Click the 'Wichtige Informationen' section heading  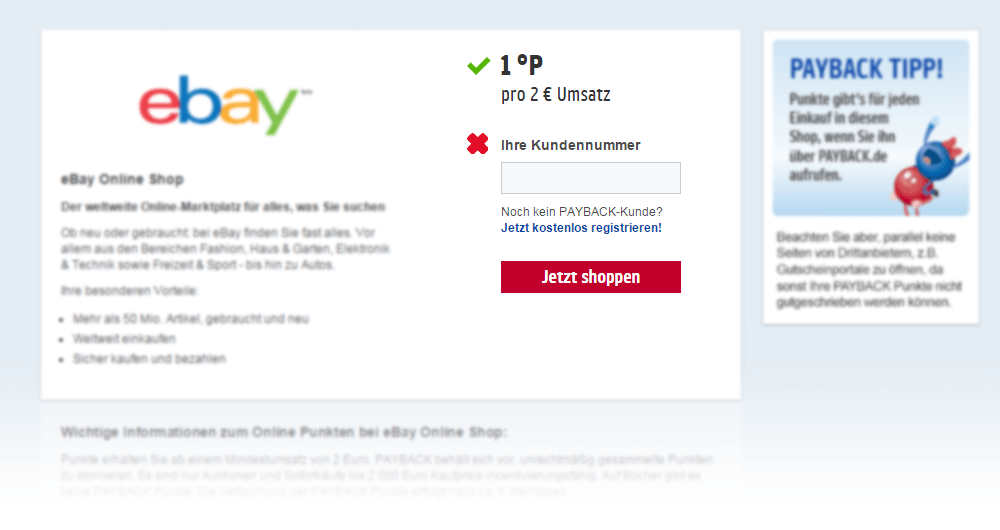coord(284,432)
